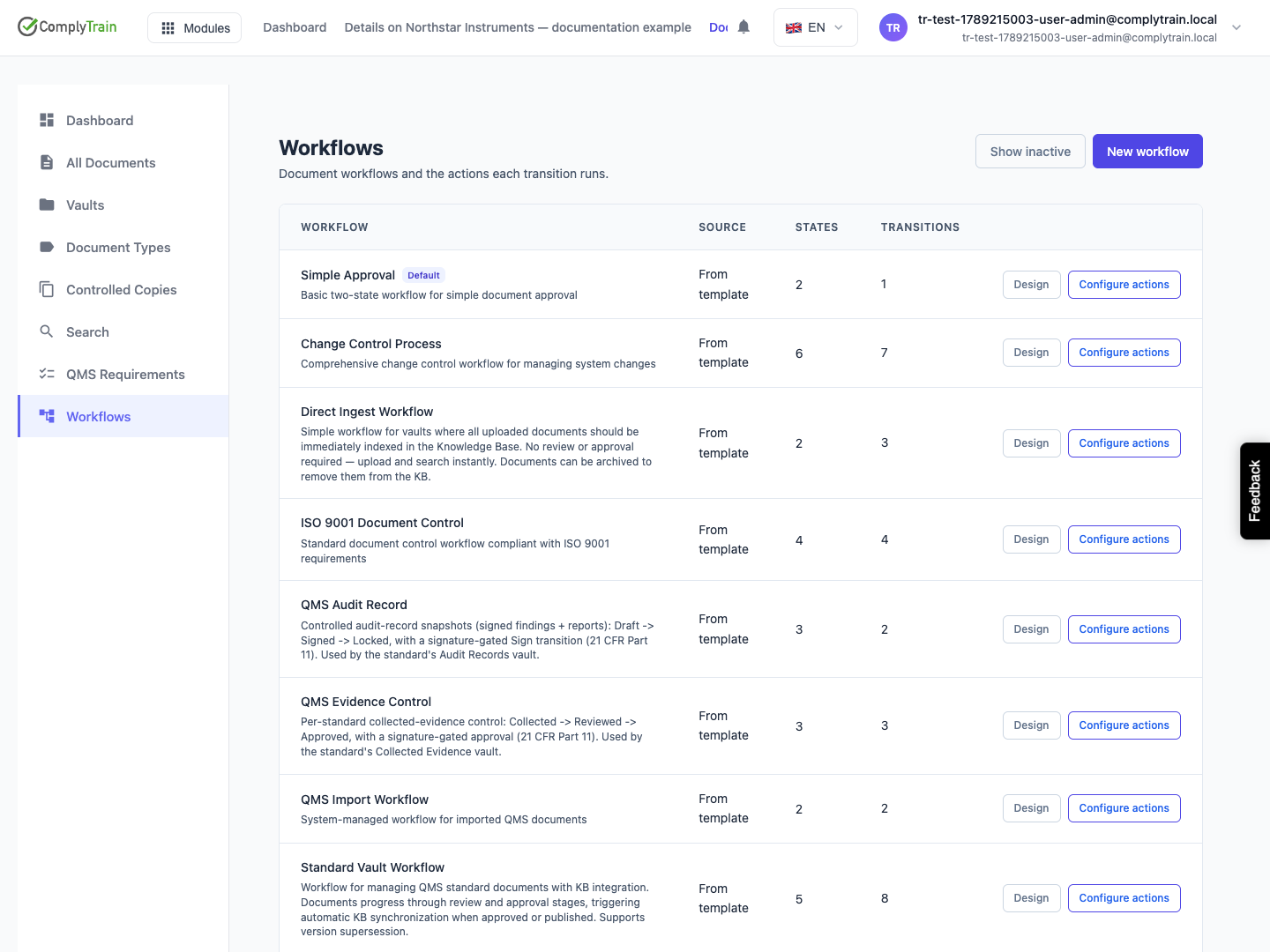The width and height of the screenshot is (1270, 952).
Task: Design the Change Control Process workflow
Action: [x=1031, y=353]
